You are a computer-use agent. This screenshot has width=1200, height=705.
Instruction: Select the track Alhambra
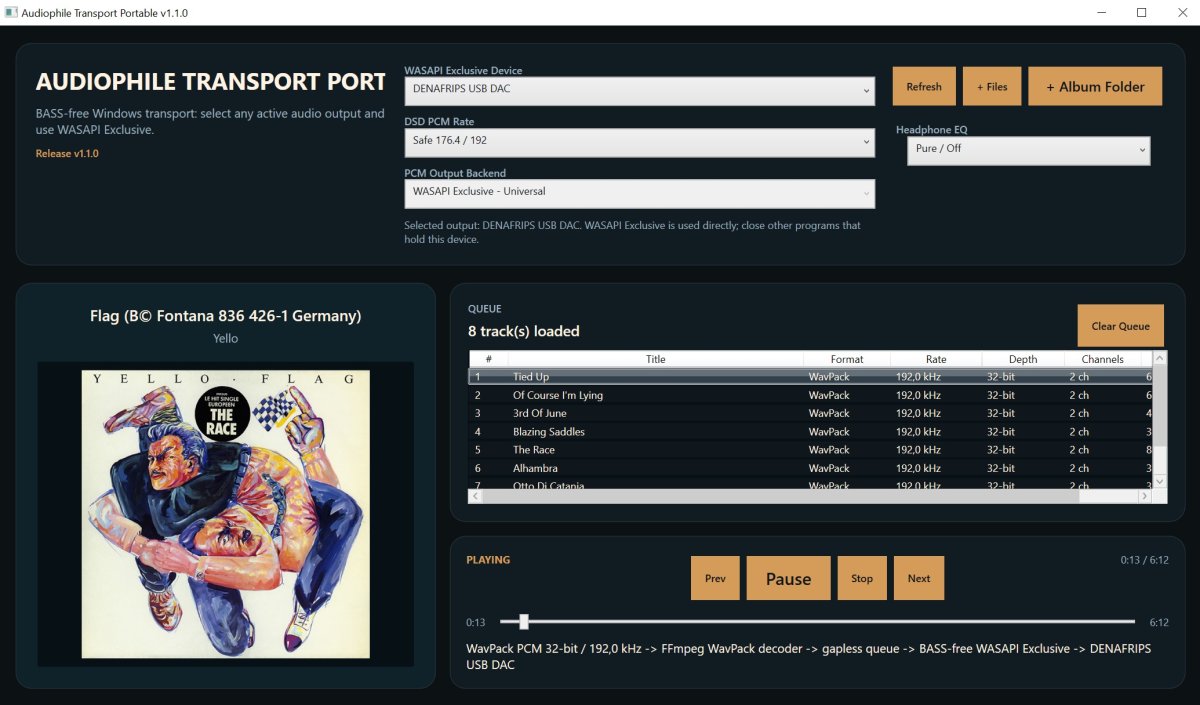point(810,468)
